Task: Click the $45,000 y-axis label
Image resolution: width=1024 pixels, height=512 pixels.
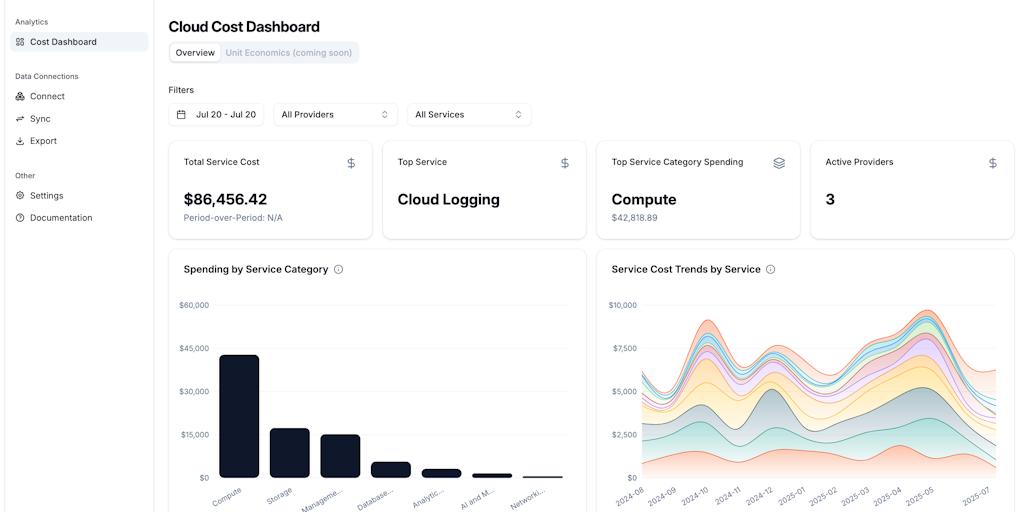Action: [194, 349]
